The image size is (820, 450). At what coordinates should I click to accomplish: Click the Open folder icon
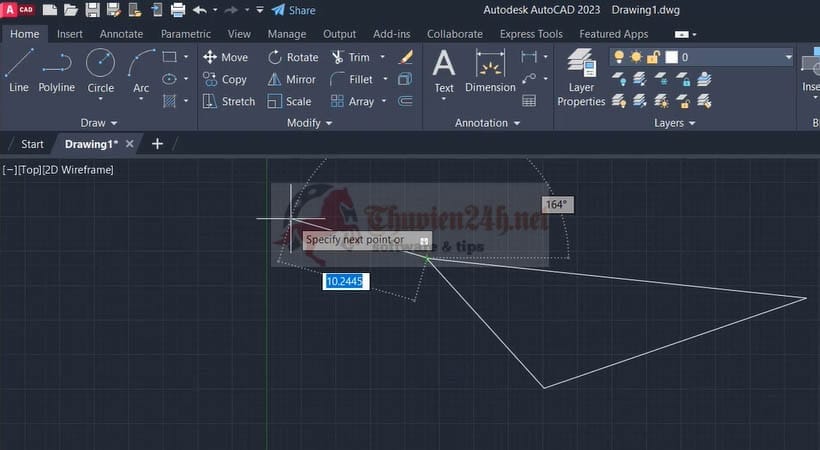(71, 10)
